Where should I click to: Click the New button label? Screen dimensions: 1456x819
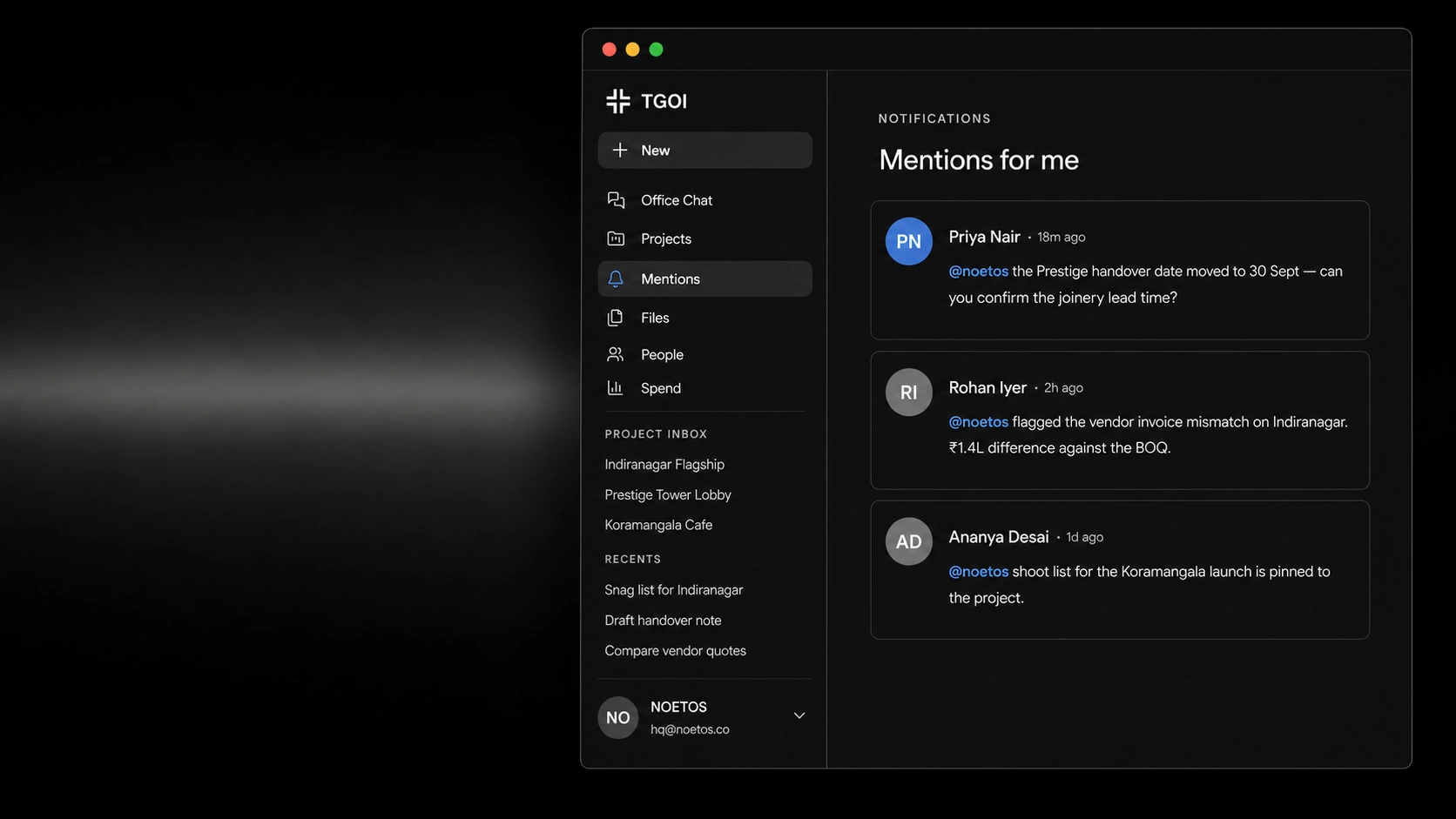pos(656,151)
